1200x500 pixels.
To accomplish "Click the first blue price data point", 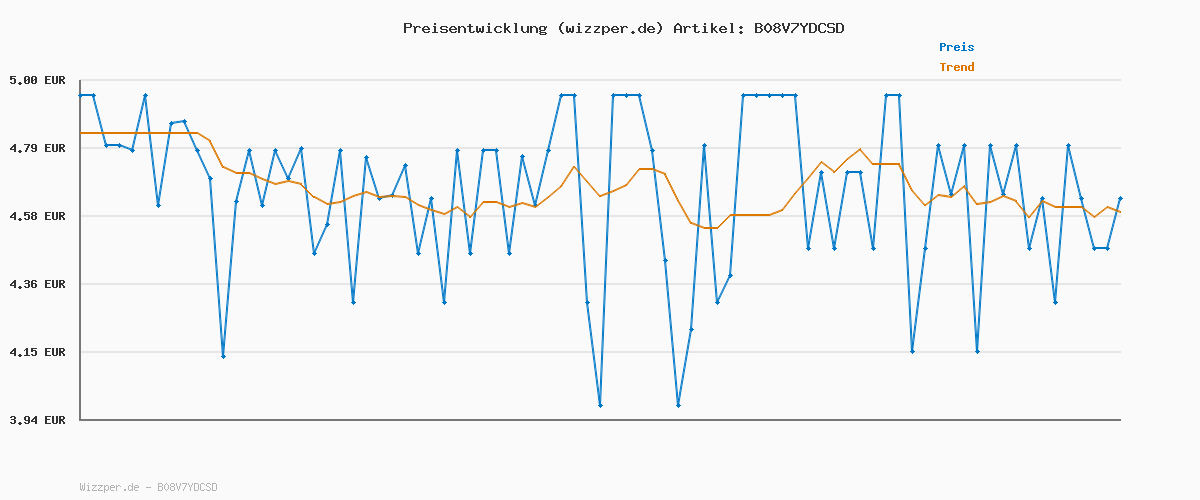I will (81, 95).
